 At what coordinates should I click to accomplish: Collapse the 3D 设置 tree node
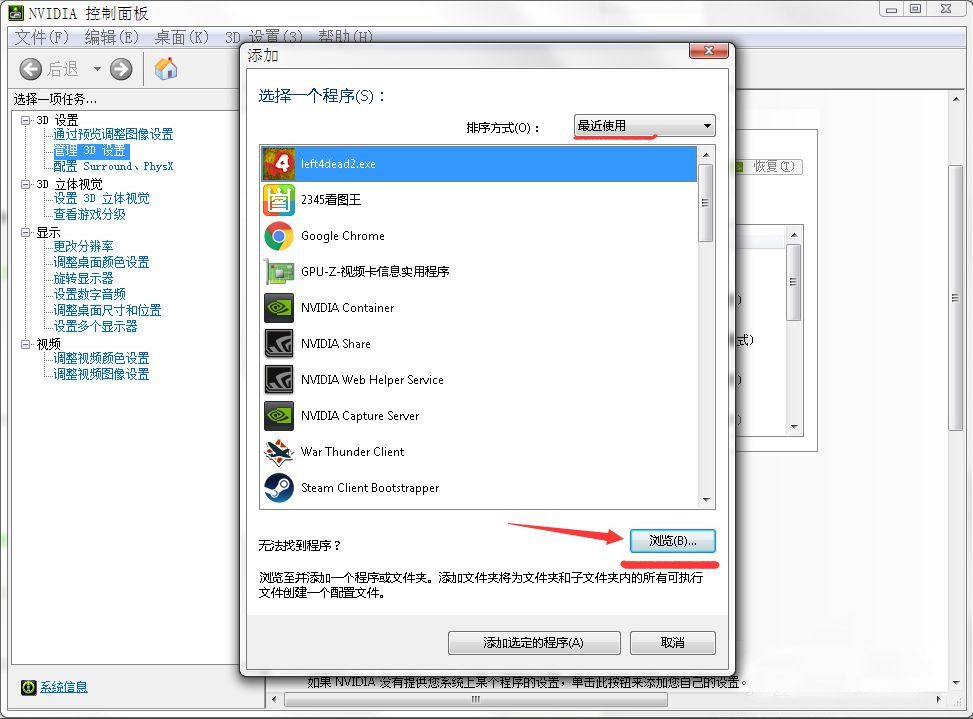pyautogui.click(x=25, y=120)
